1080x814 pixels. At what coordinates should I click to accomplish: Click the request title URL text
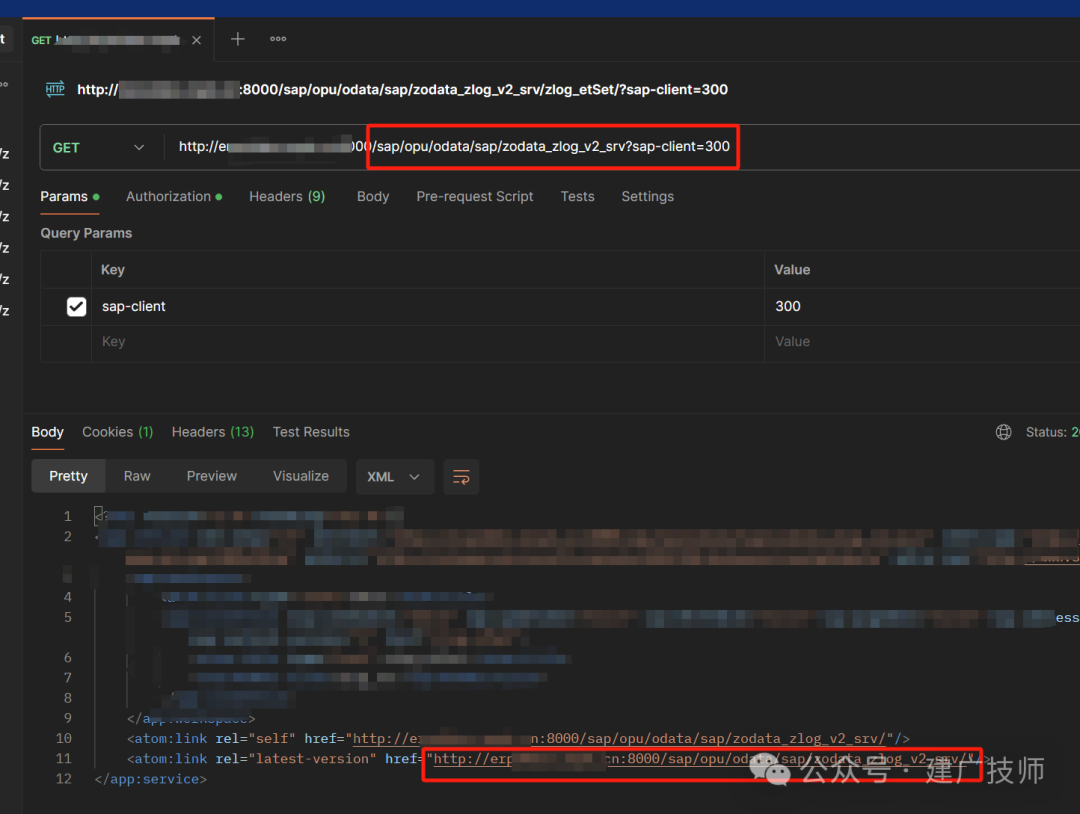coord(402,90)
